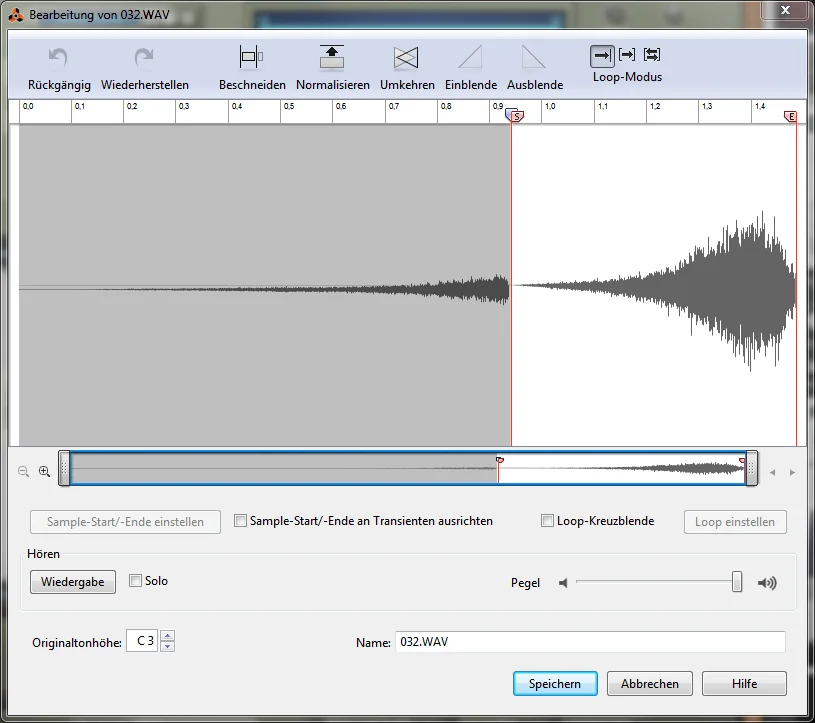815x723 pixels.
Task: Click the Wiederherstellen redo icon
Action: pyautogui.click(x=144, y=57)
